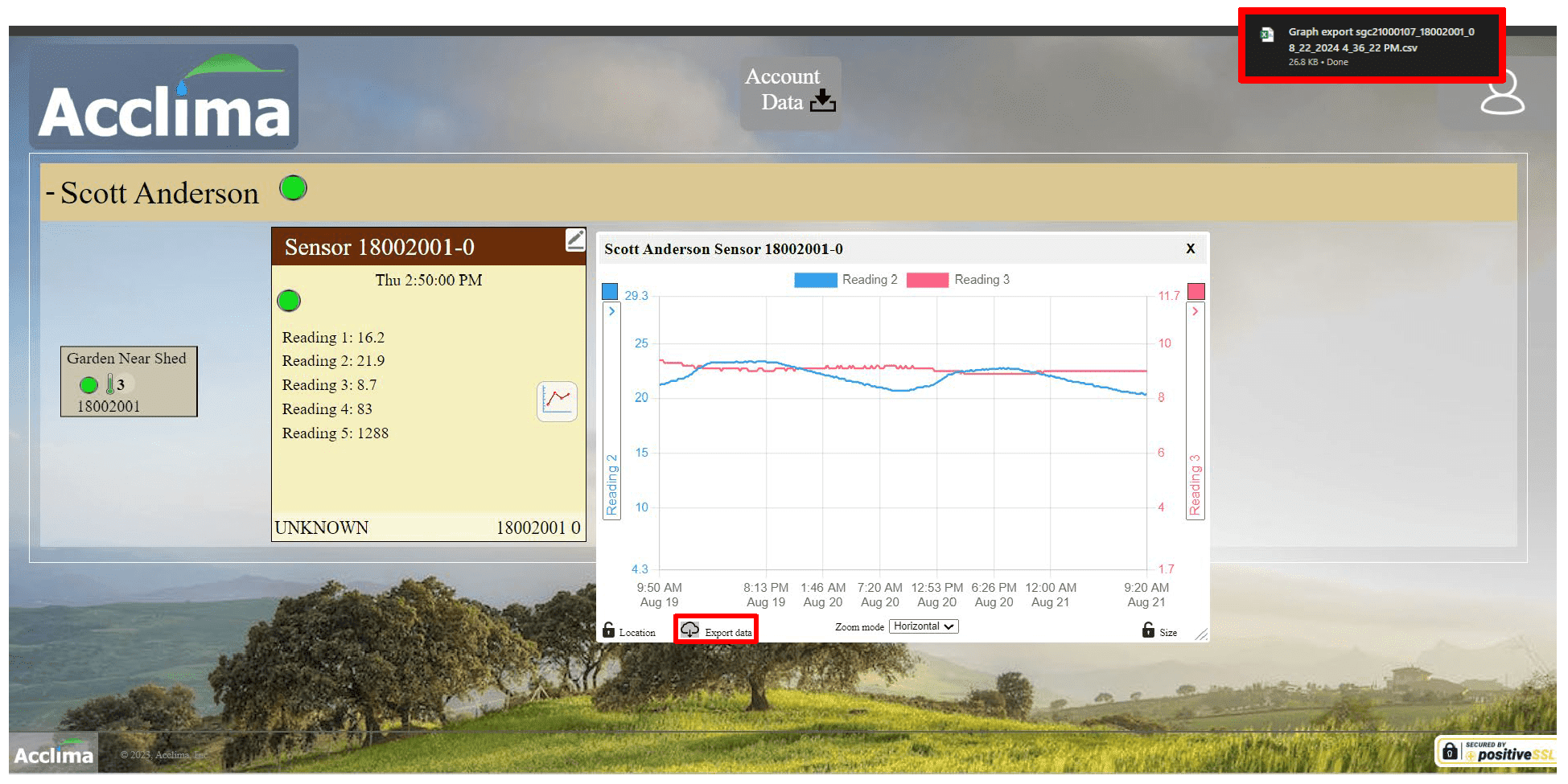Toggle the Size lock on the graph window
Image resolution: width=1568 pixels, height=784 pixels.
(1147, 630)
